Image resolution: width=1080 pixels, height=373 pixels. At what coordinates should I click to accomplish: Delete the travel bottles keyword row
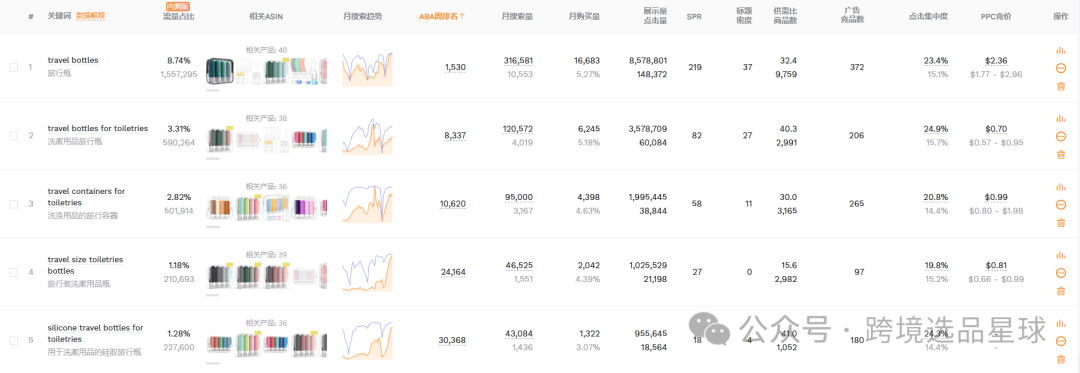tap(1061, 86)
